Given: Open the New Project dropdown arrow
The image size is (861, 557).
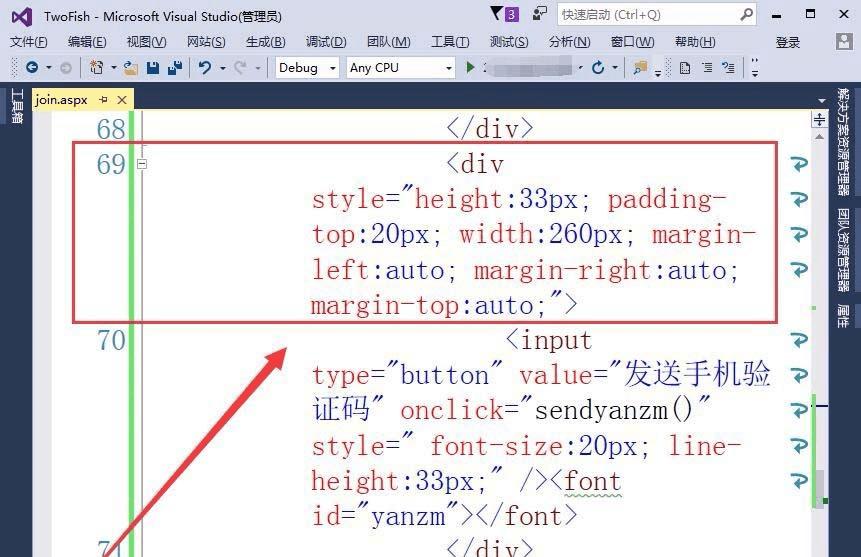Looking at the screenshot, I should click(114, 68).
